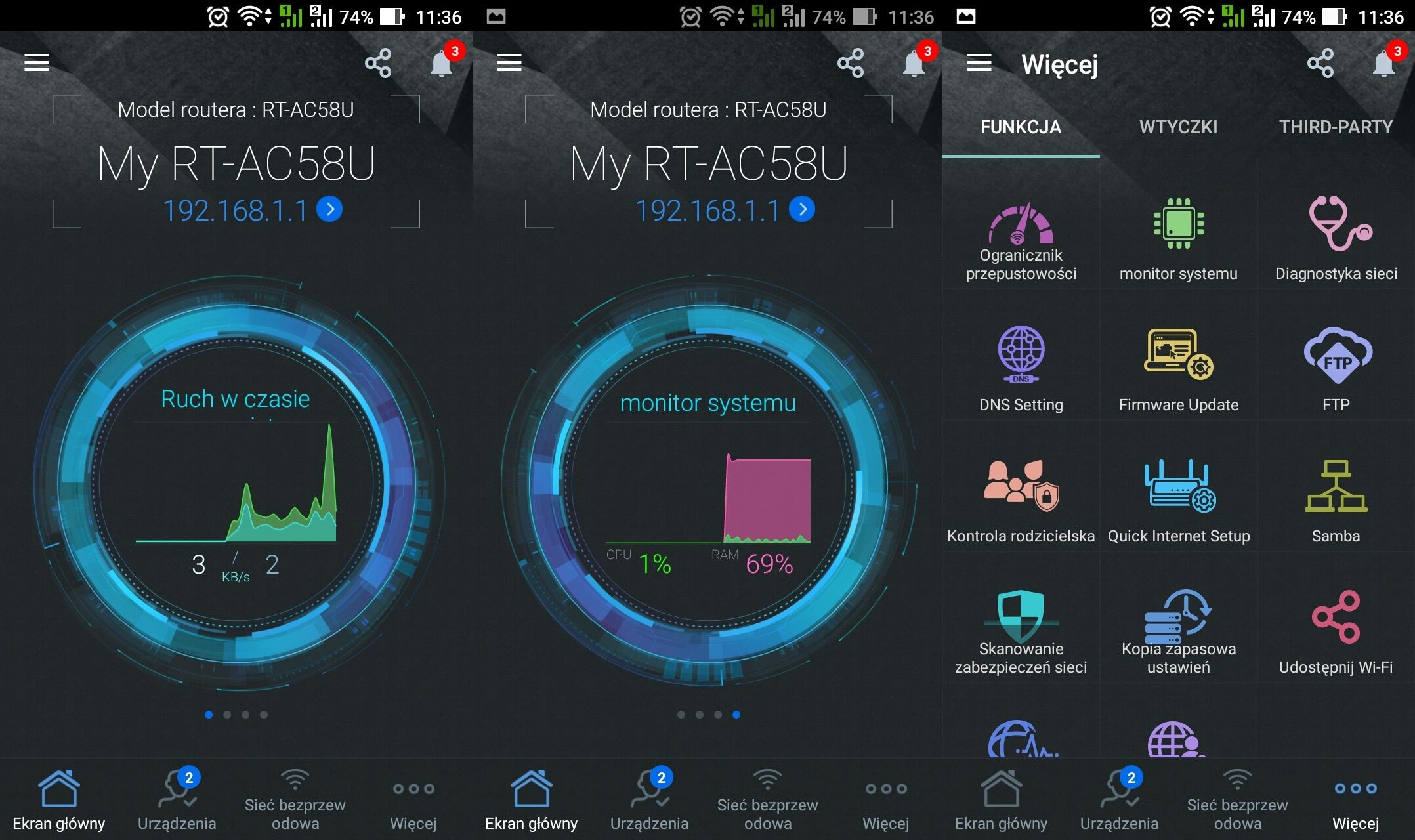Tap blue arrow beside 192.168.1.1 above Ruch w czasie
Screen dimensions: 1415x840
(x=329, y=209)
